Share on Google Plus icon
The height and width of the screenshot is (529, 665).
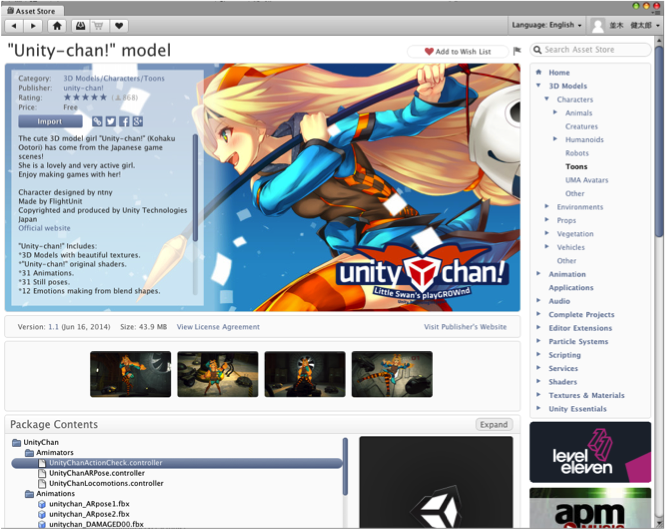(x=137, y=121)
